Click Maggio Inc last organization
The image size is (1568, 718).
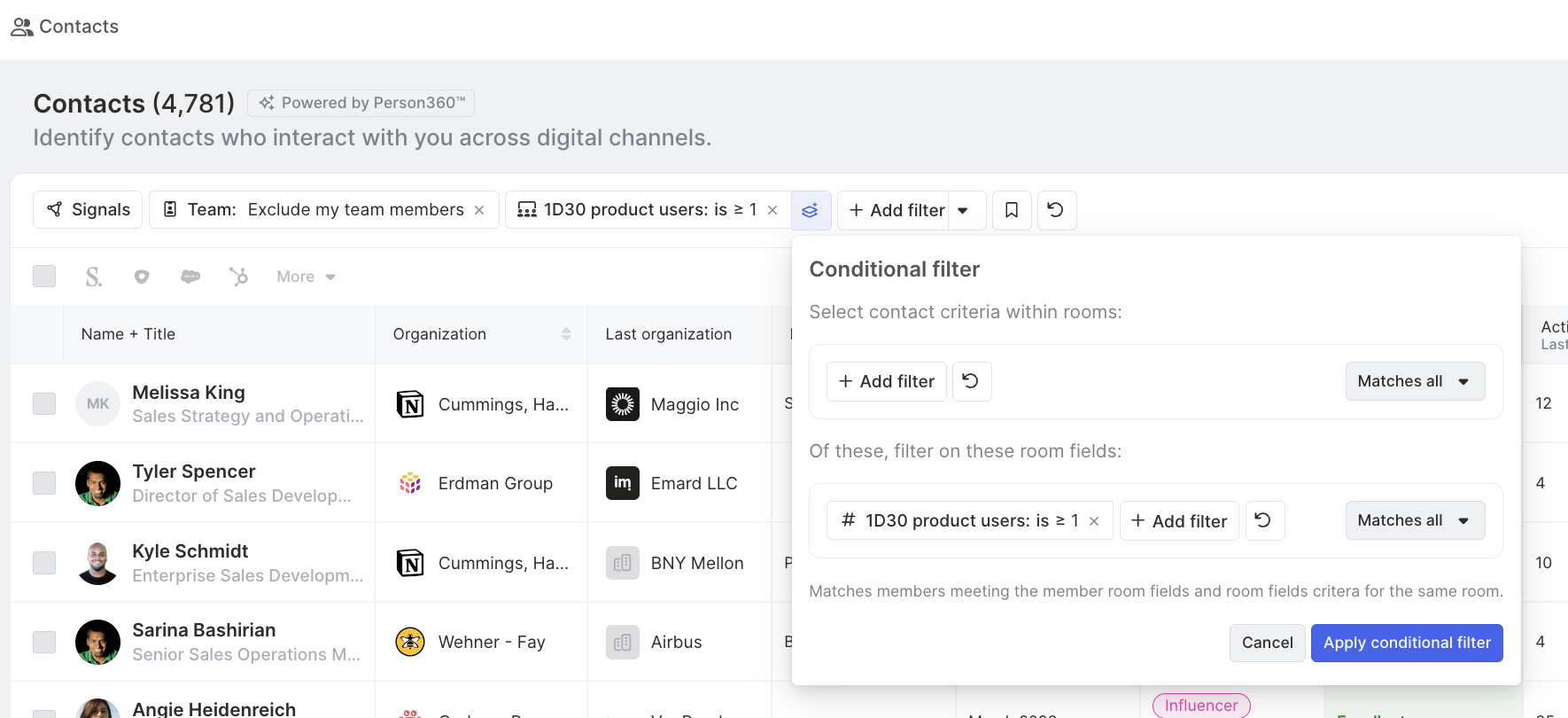(695, 404)
